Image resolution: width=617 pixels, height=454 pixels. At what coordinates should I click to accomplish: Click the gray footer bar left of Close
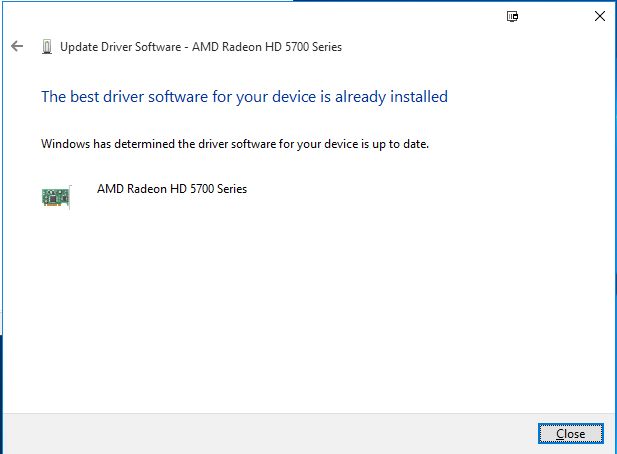click(268, 434)
